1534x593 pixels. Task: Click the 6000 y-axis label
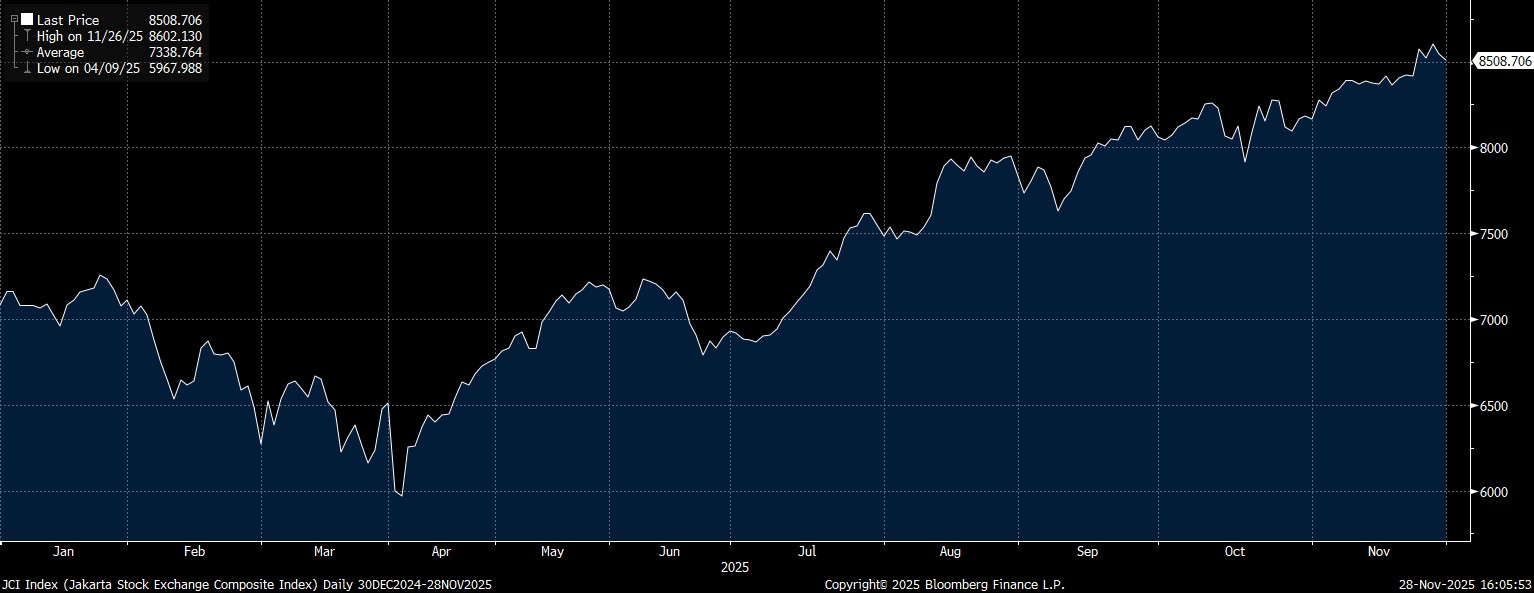pyautogui.click(x=1494, y=492)
